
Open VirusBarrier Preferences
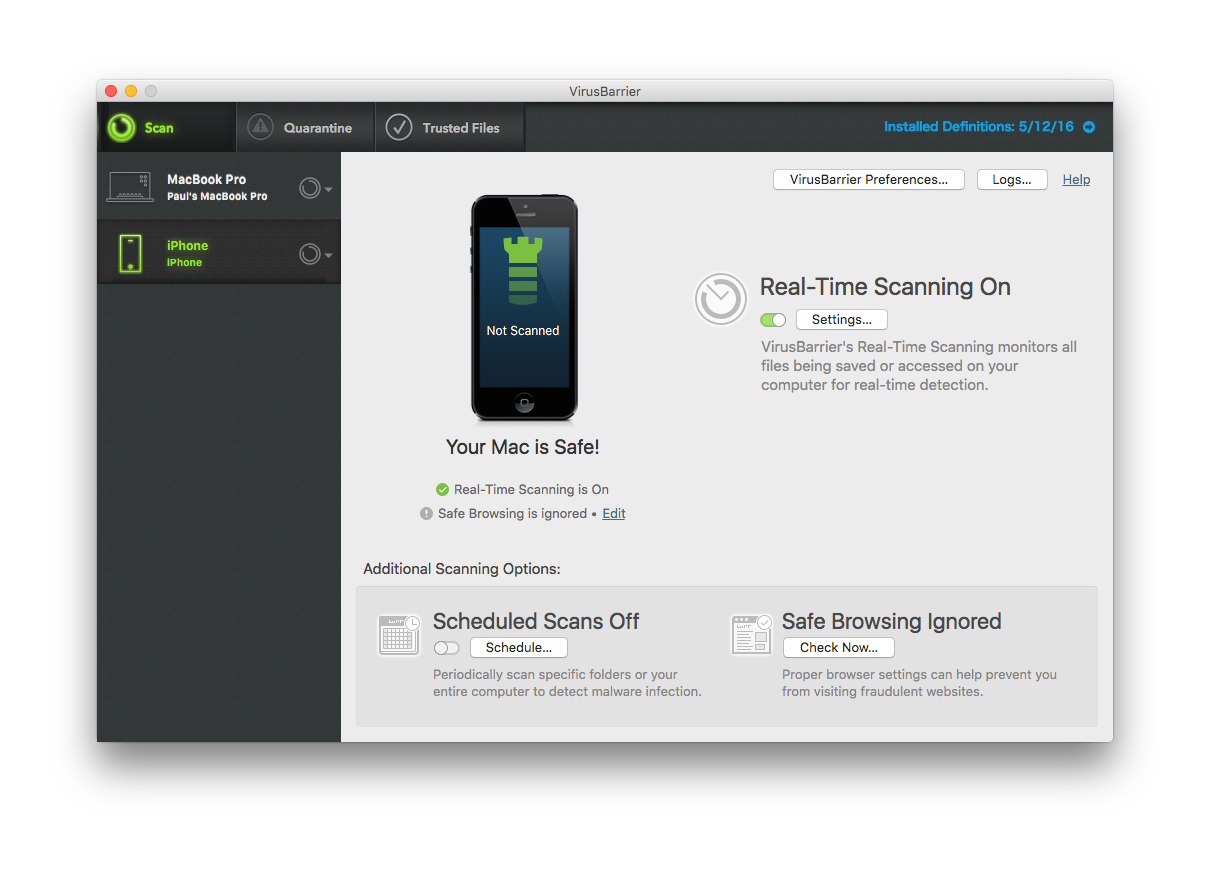pyautogui.click(x=868, y=180)
